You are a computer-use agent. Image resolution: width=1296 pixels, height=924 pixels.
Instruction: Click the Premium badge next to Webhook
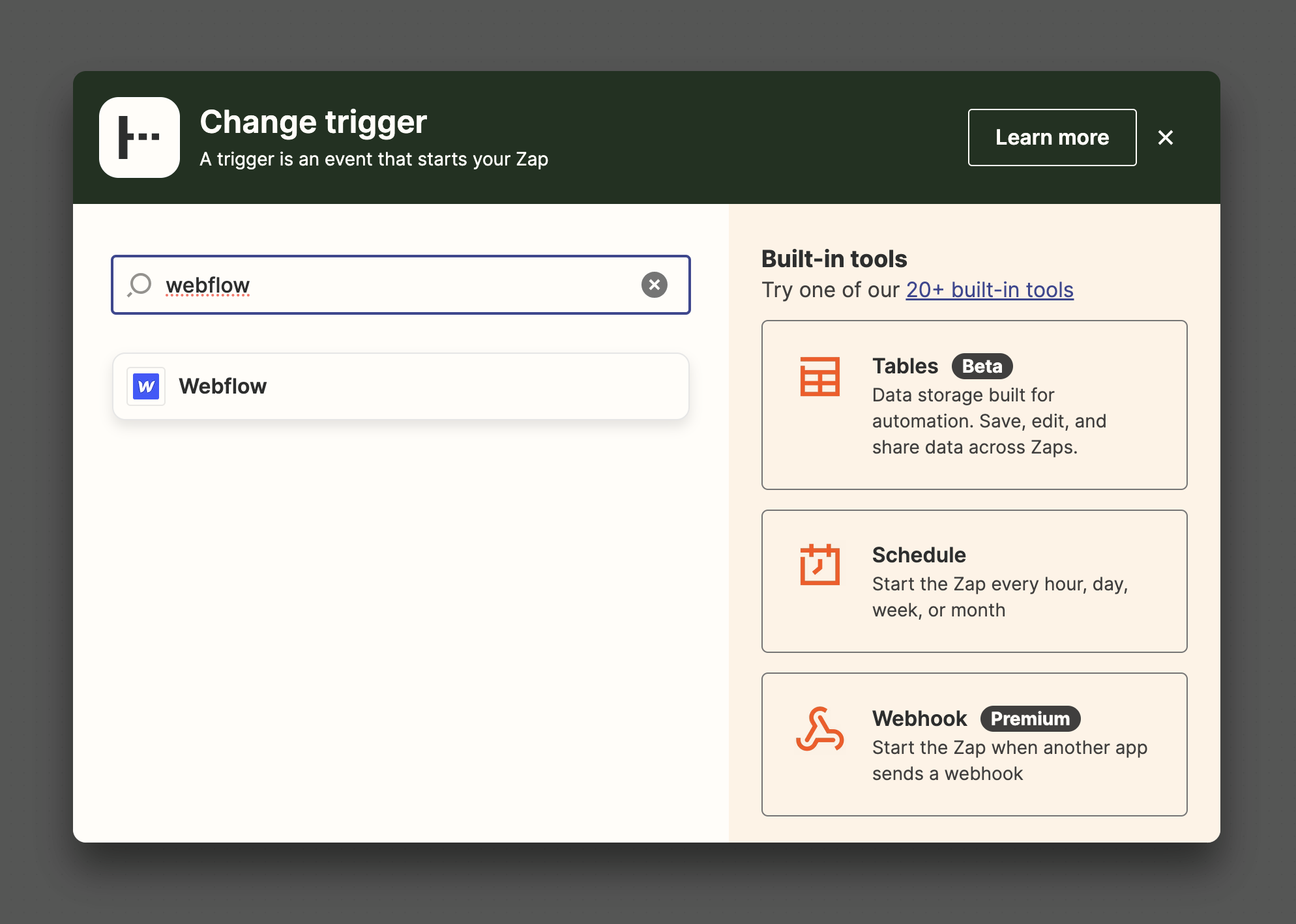[1030, 719]
